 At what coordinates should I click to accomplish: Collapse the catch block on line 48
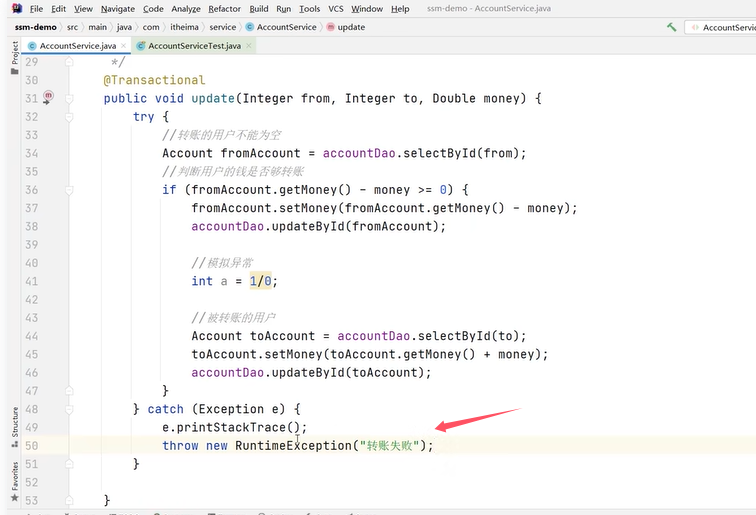(69, 409)
